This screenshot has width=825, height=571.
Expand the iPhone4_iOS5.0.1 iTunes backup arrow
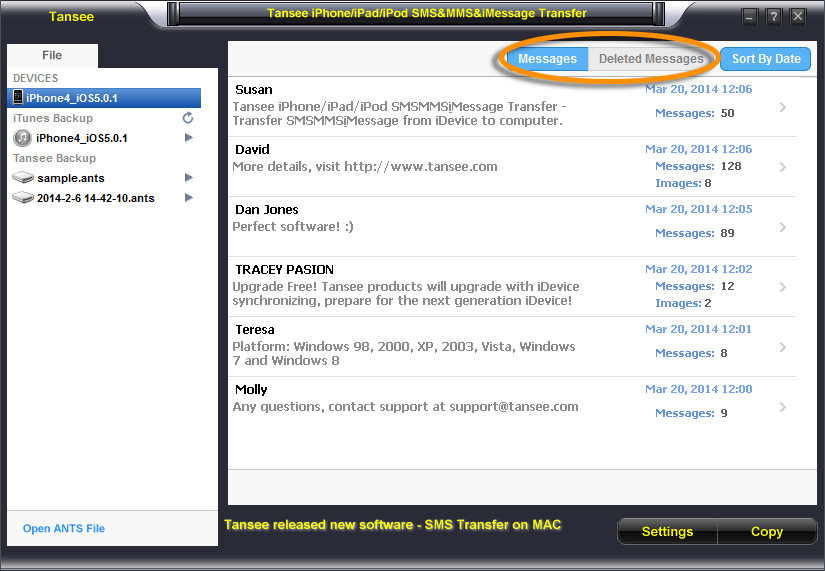[x=188, y=138]
